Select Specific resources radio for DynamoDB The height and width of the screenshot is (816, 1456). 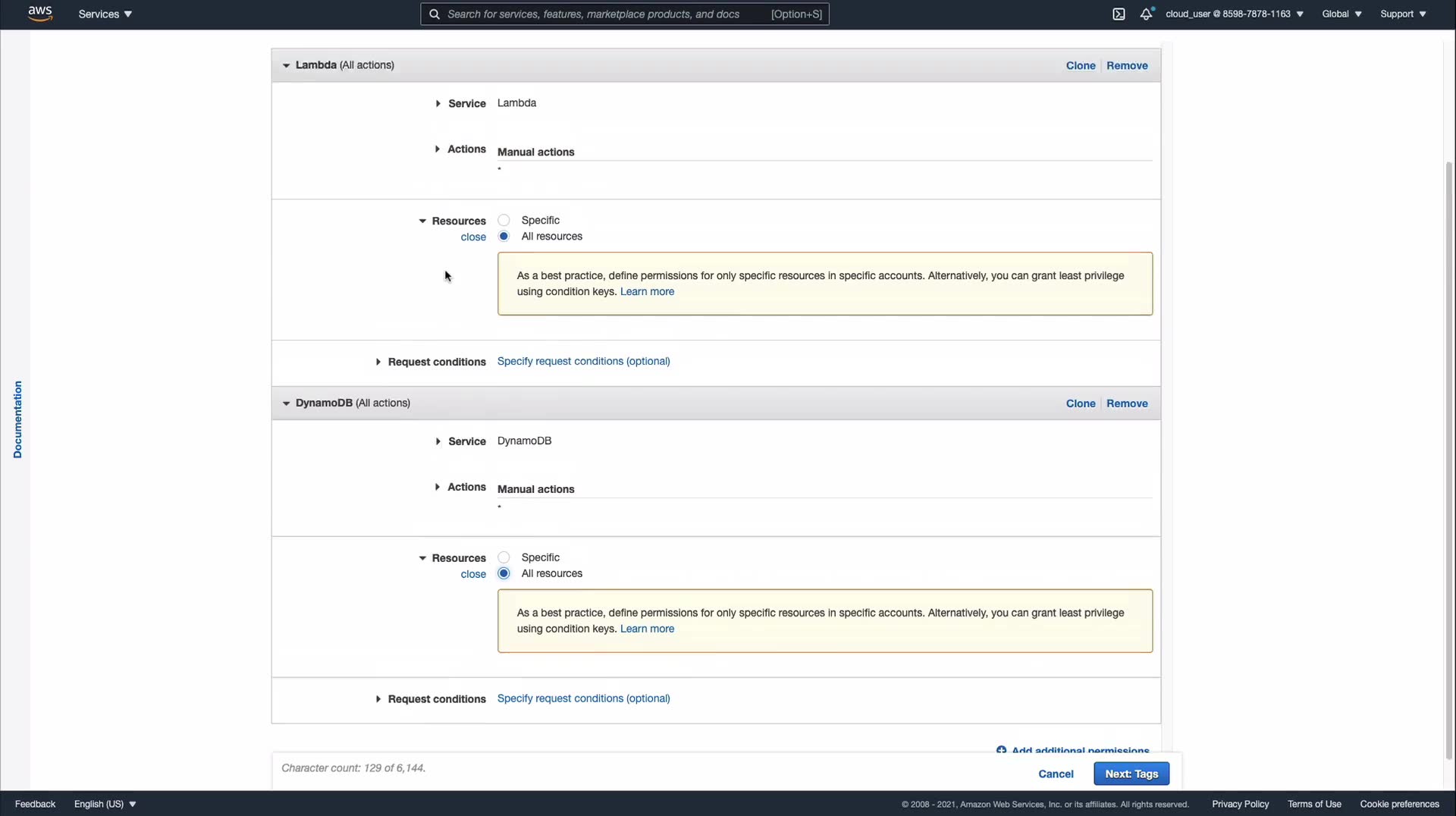click(504, 557)
